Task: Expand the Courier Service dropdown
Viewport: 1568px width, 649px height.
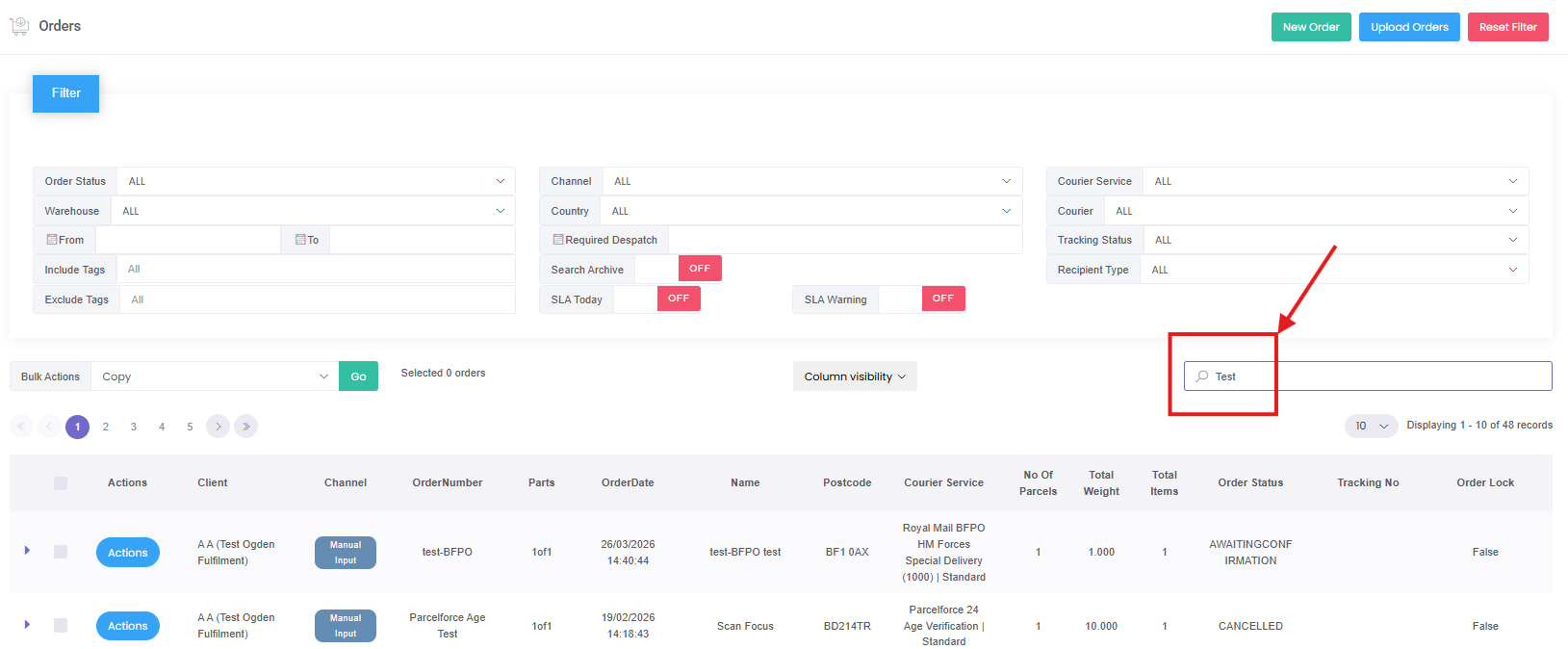Action: click(x=1334, y=181)
